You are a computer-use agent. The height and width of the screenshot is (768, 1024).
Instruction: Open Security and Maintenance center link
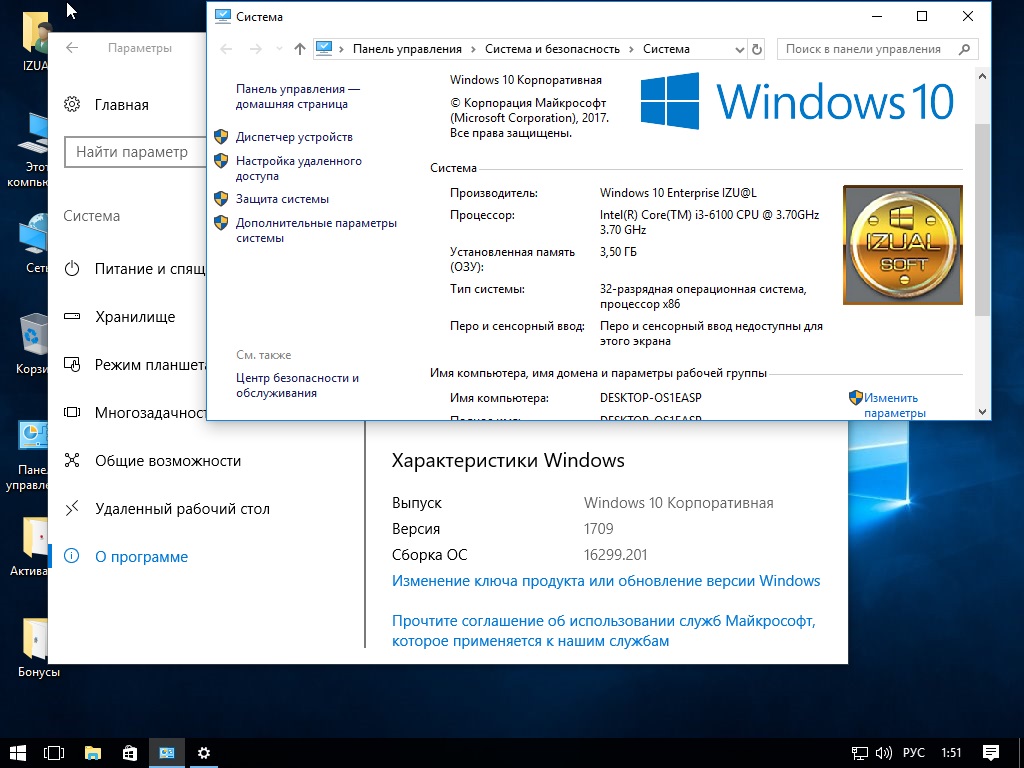(x=297, y=385)
